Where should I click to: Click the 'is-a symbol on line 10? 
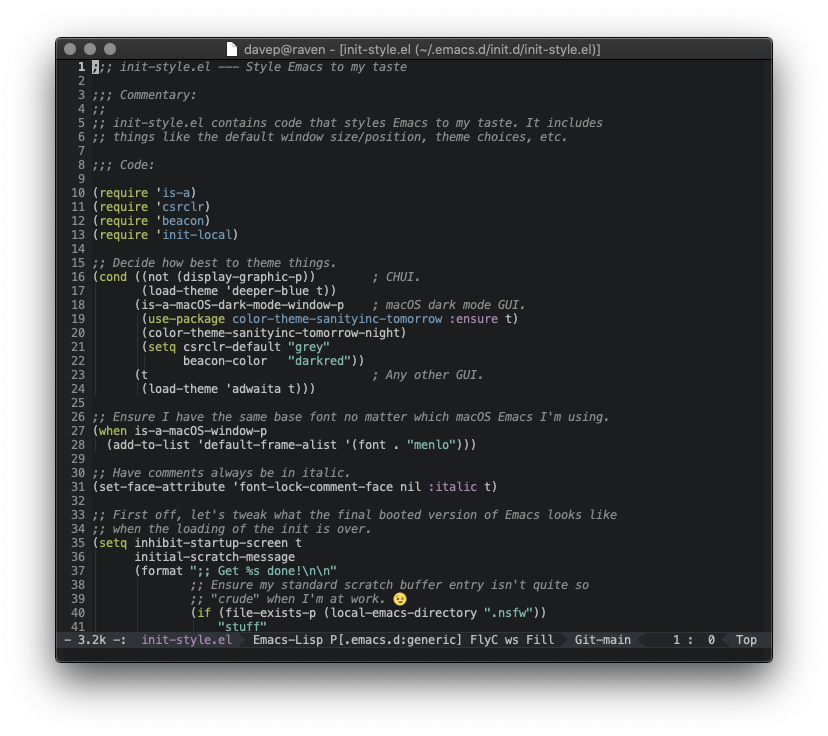pyautogui.click(x=173, y=193)
